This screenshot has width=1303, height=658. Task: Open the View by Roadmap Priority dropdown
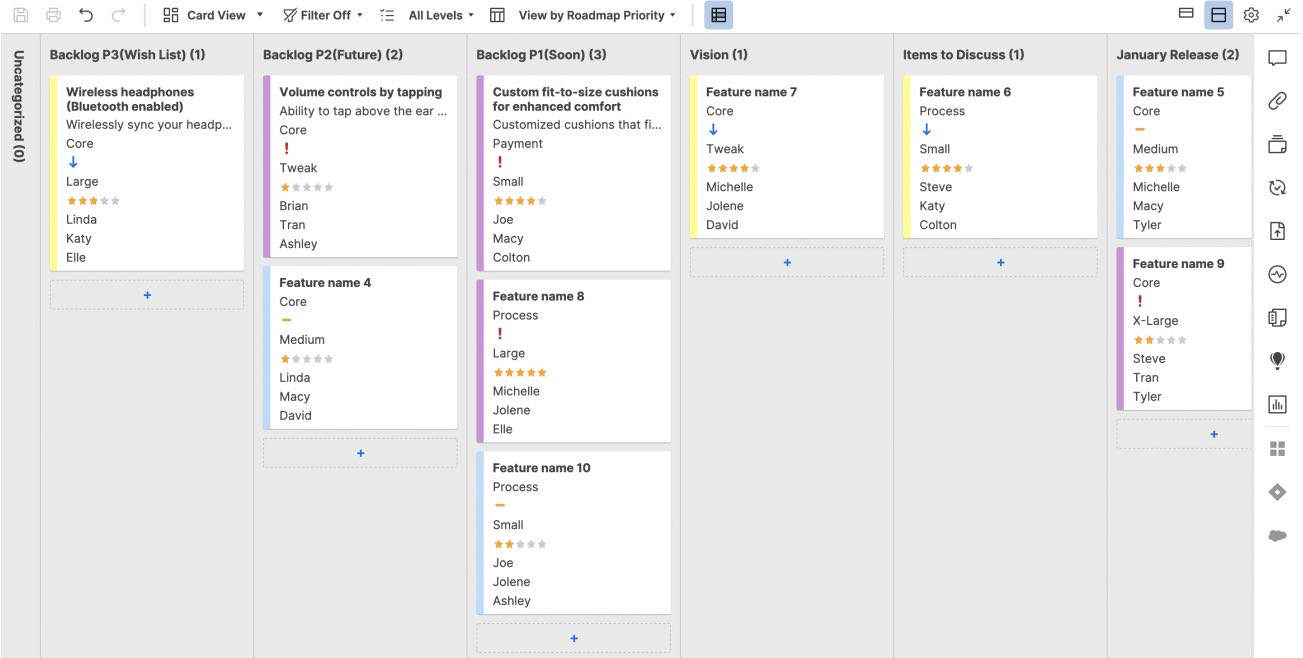point(596,15)
